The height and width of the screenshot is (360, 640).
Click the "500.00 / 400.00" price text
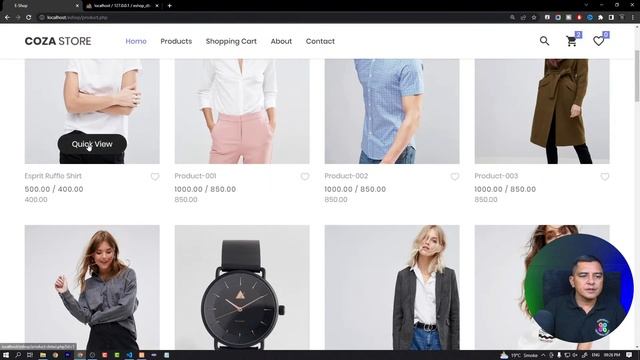pos(54,189)
